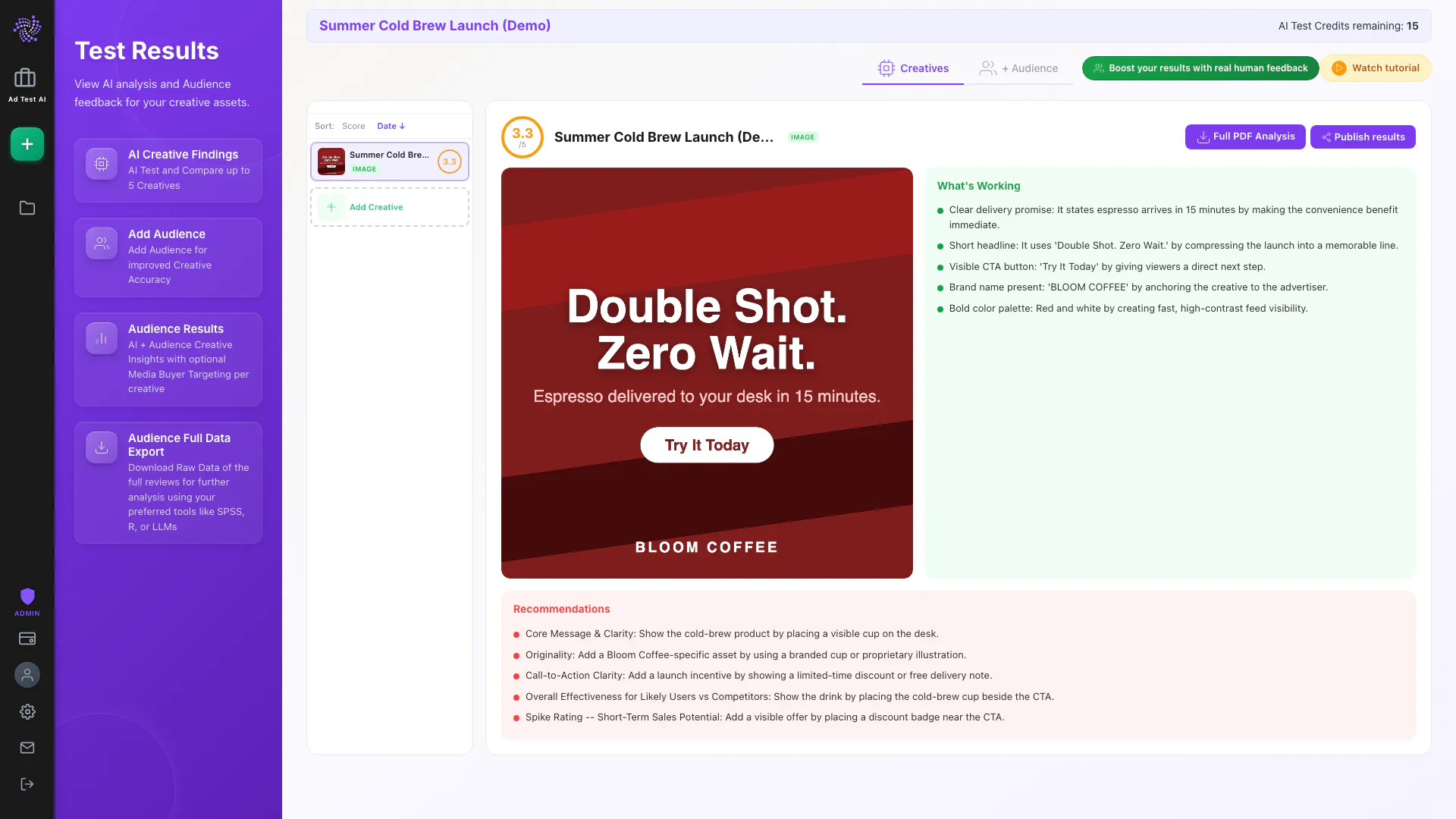Click the app logo in the sidebar
Viewport: 1456px width, 819px height.
(x=27, y=29)
